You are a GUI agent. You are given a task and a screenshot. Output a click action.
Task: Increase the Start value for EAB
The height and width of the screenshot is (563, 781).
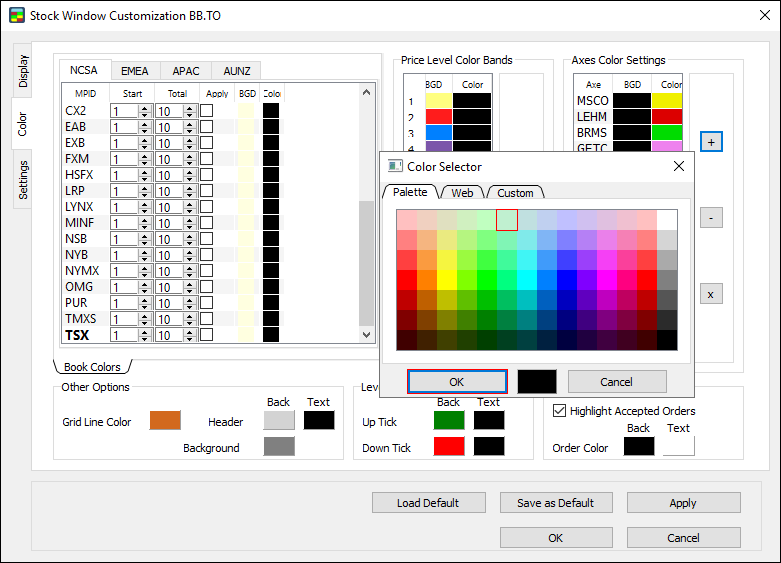[145, 124]
